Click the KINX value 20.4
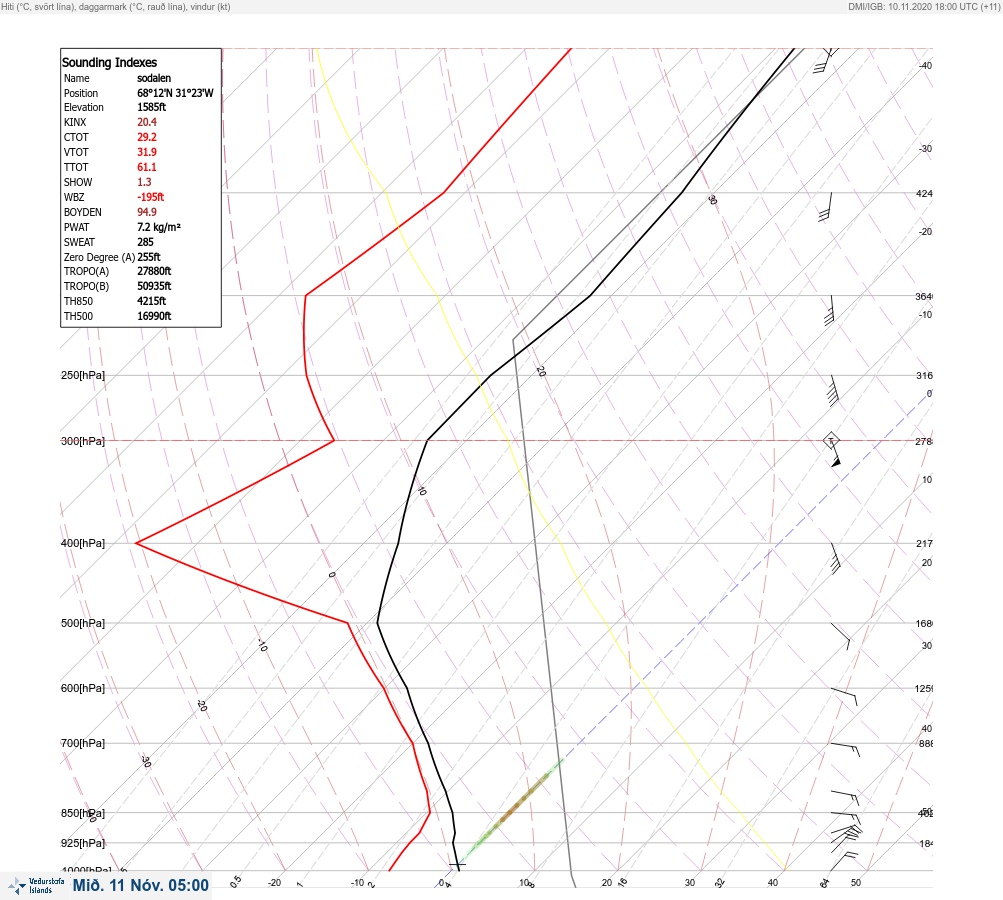The height and width of the screenshot is (900, 1003). (147, 122)
